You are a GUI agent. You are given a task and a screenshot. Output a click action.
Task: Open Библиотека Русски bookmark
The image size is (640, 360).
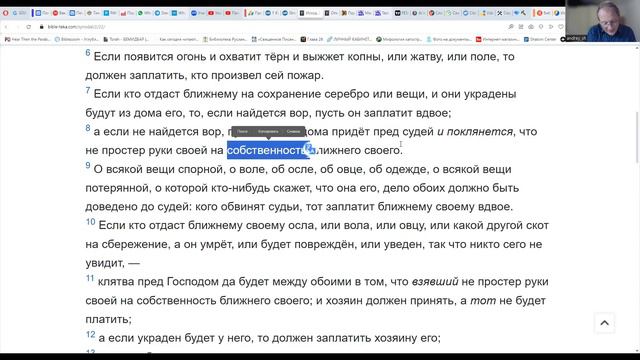[x=225, y=39]
